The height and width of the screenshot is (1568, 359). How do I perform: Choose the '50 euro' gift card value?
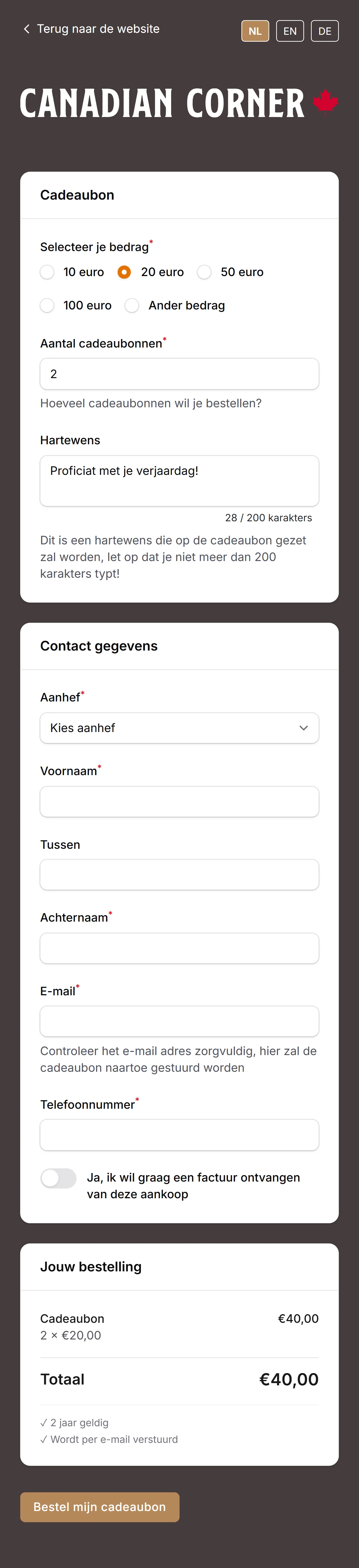coord(204,272)
